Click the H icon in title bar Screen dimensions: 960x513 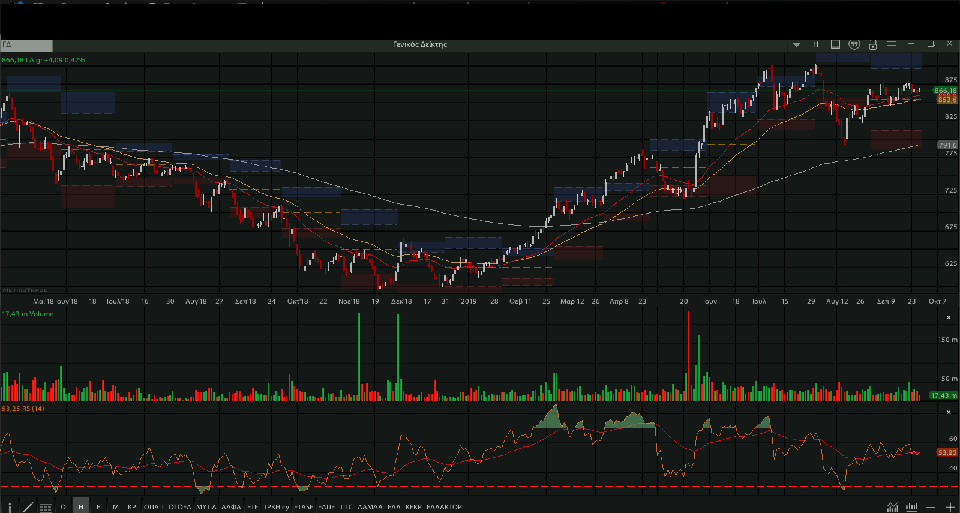pyautogui.click(x=816, y=44)
